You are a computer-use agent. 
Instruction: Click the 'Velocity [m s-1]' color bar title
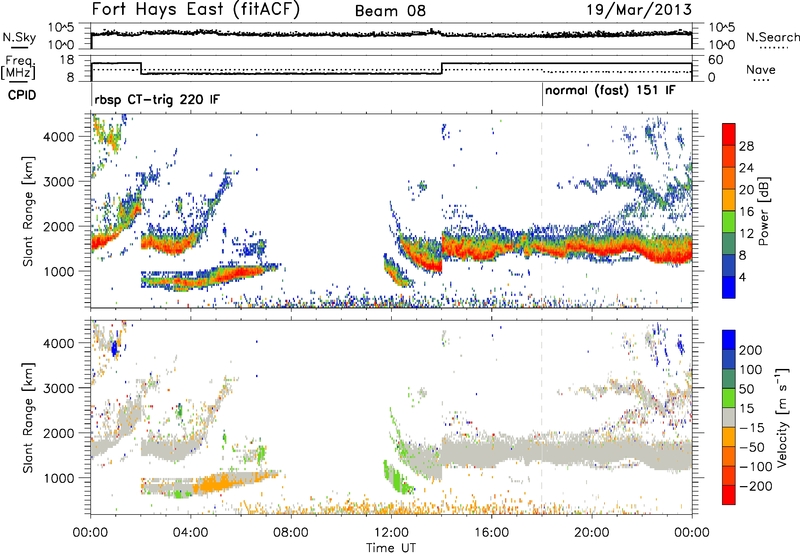click(781, 417)
